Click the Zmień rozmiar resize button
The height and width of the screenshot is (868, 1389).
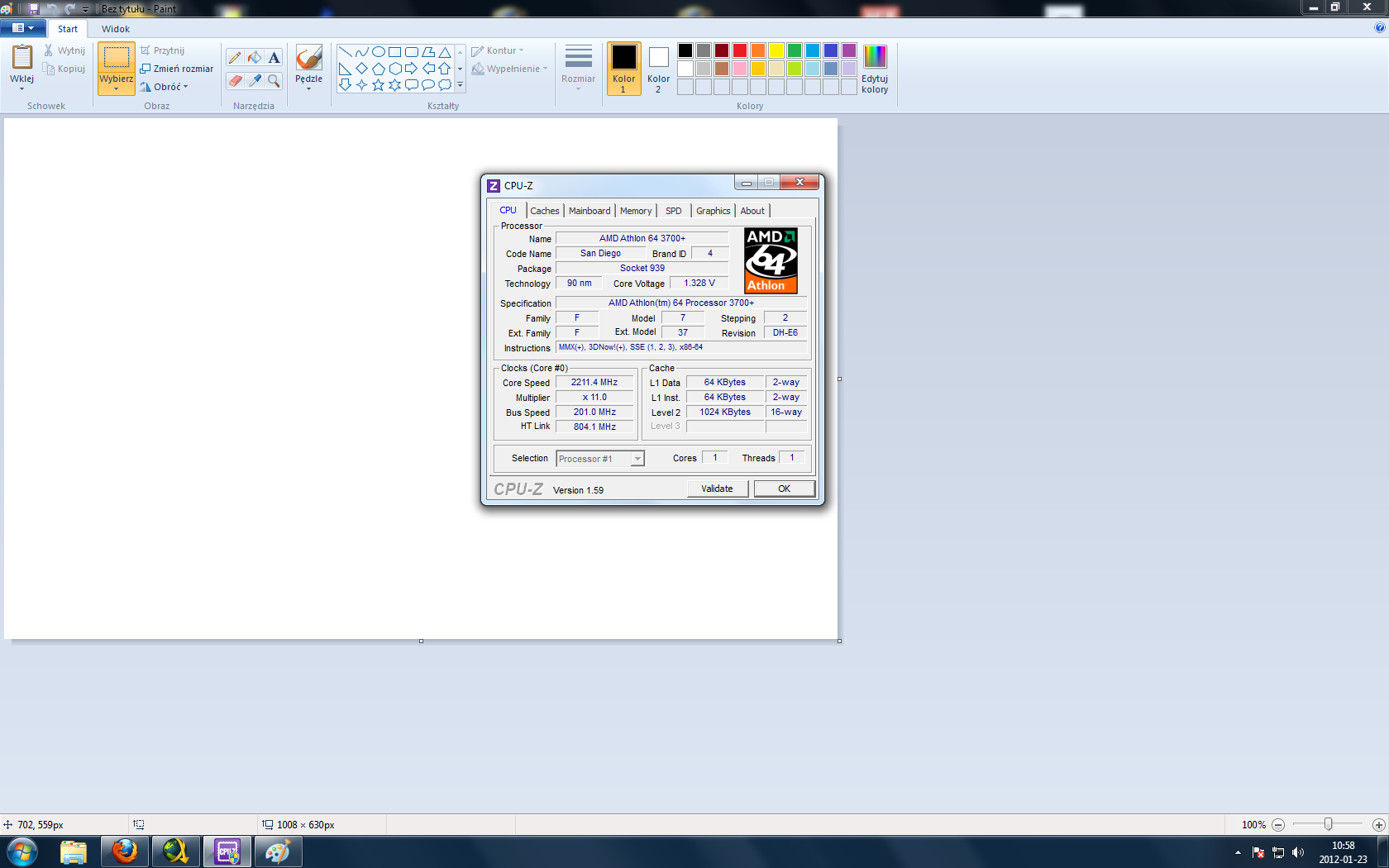(x=177, y=69)
